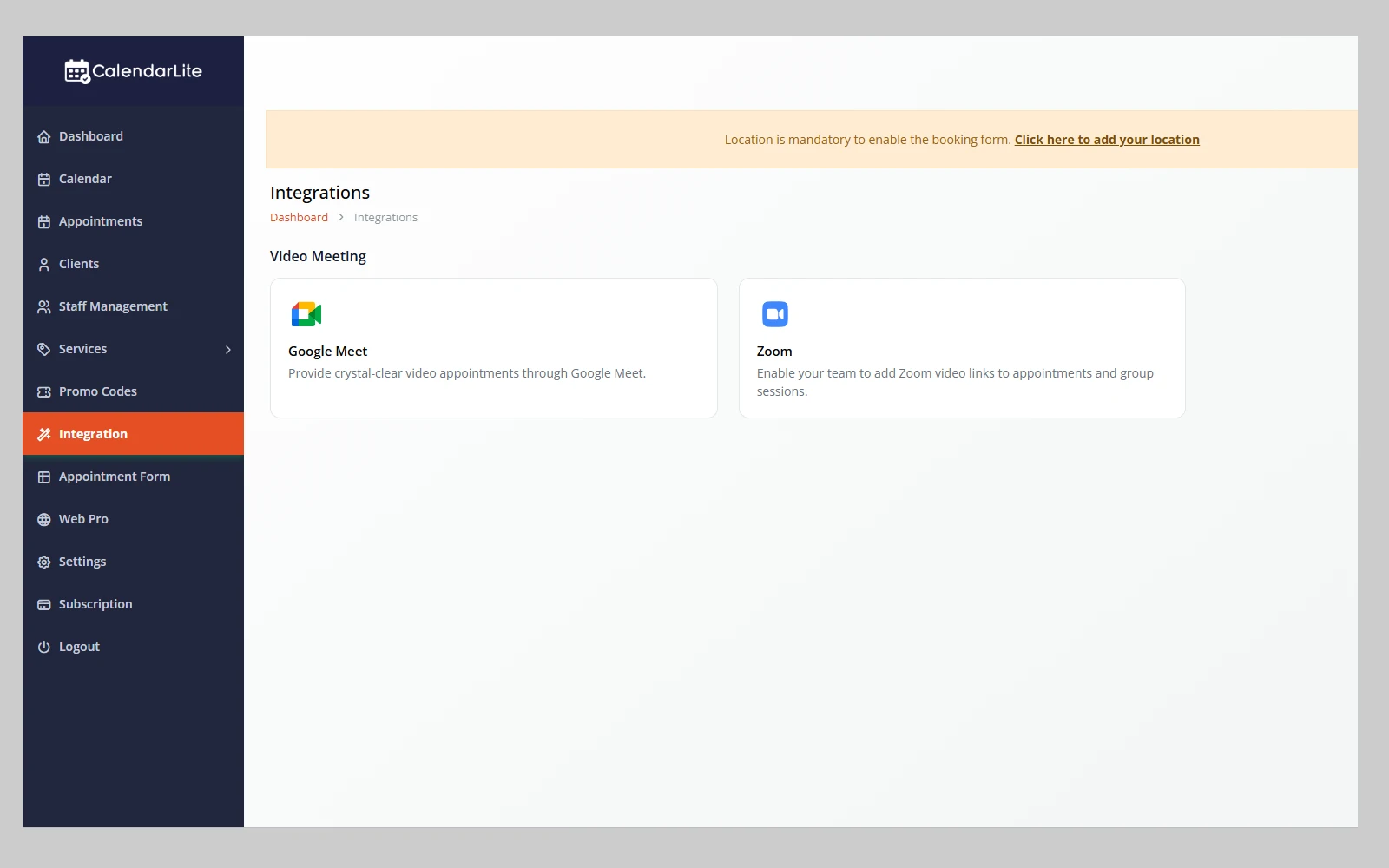Click the Subscription card icon
1389x868 pixels.
[44, 605]
